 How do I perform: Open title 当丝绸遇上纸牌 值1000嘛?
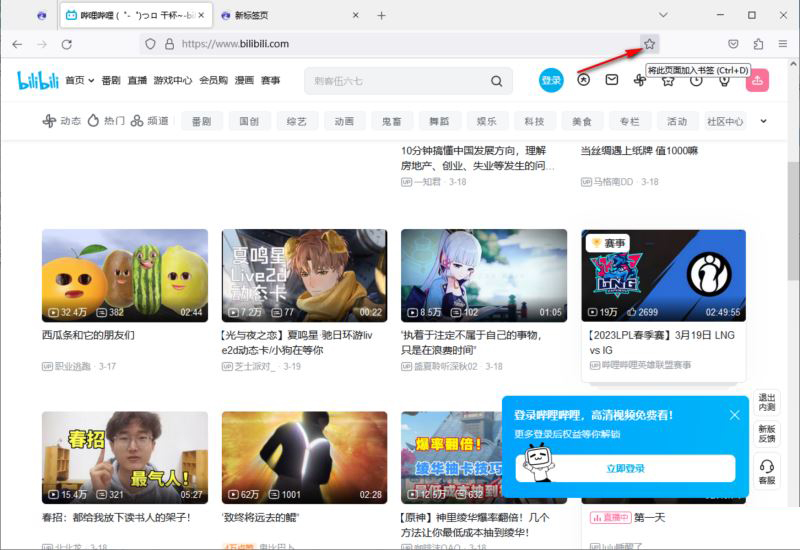pyautogui.click(x=639, y=151)
